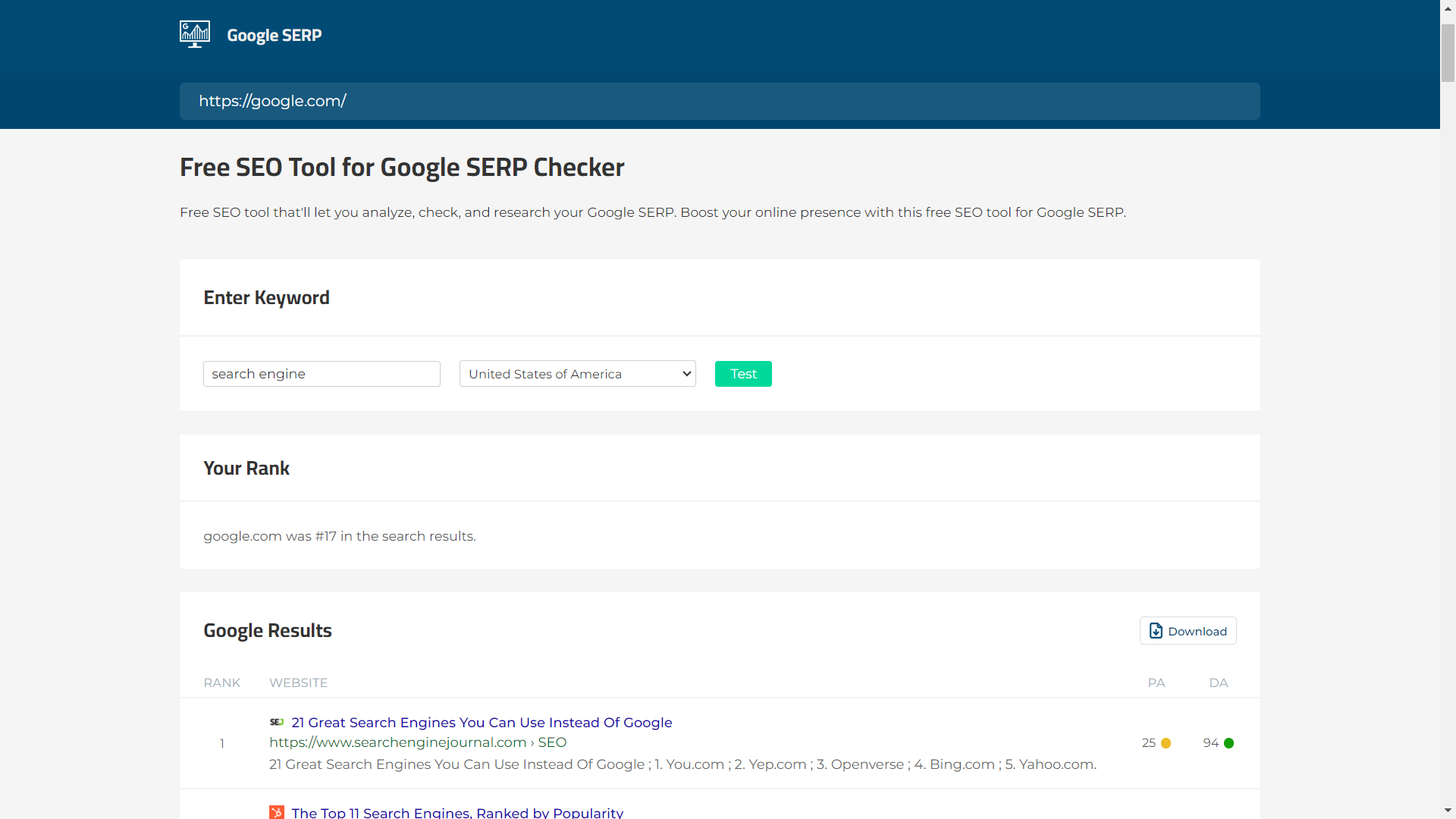Click the HubSpot orange favicon icon
The image size is (1456, 819).
[x=277, y=812]
